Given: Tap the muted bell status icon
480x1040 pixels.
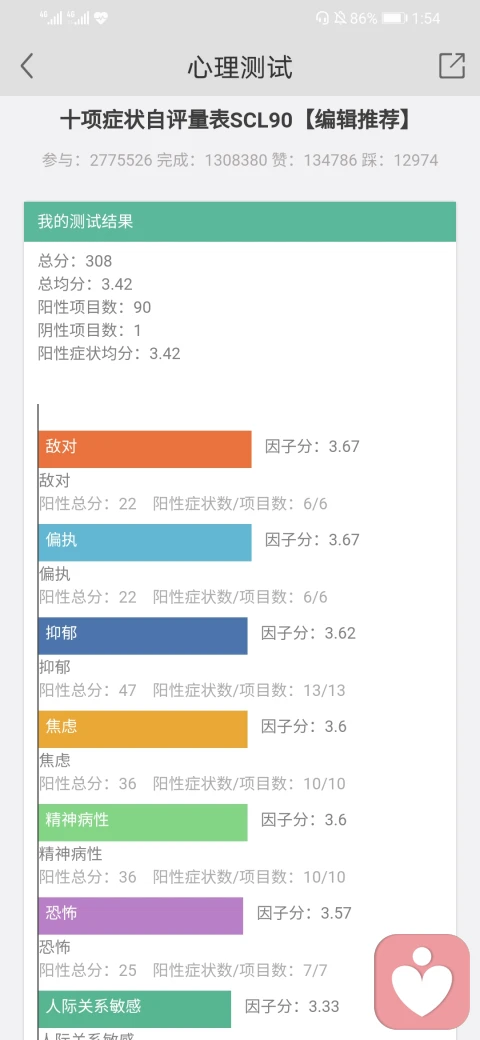Looking at the screenshot, I should (340, 18).
